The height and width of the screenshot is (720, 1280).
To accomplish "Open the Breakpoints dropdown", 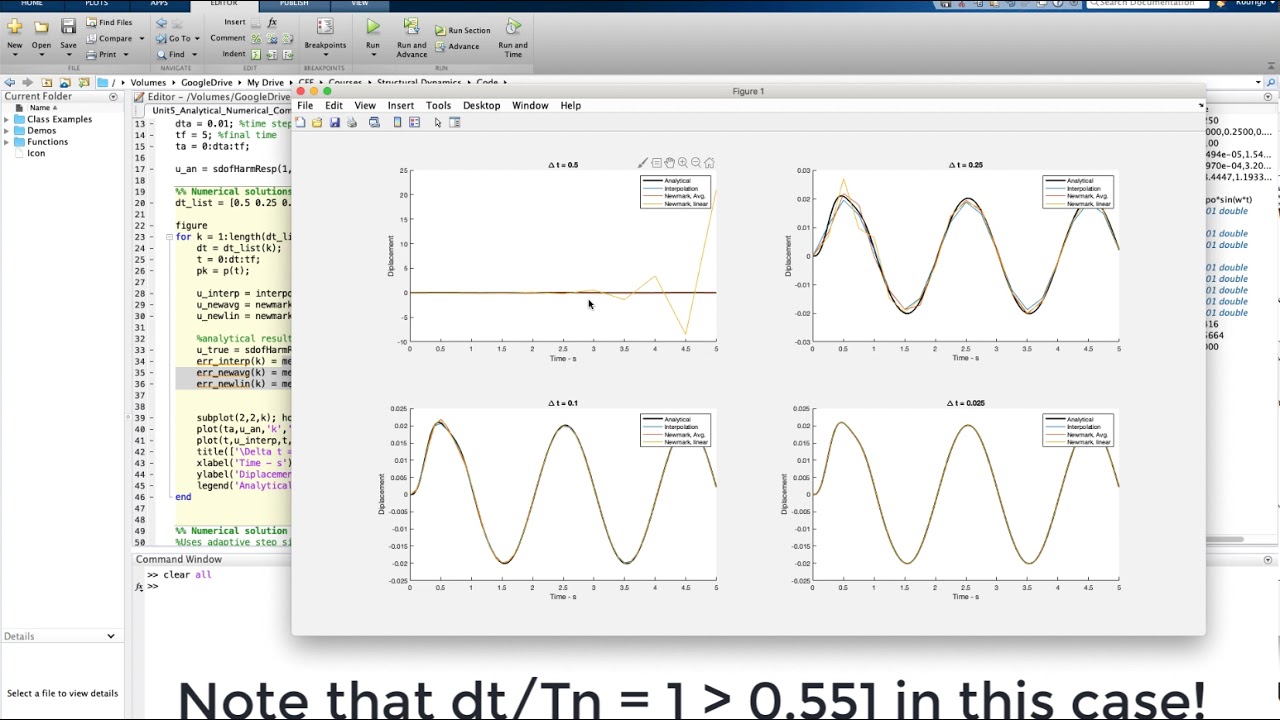I will click(325, 36).
